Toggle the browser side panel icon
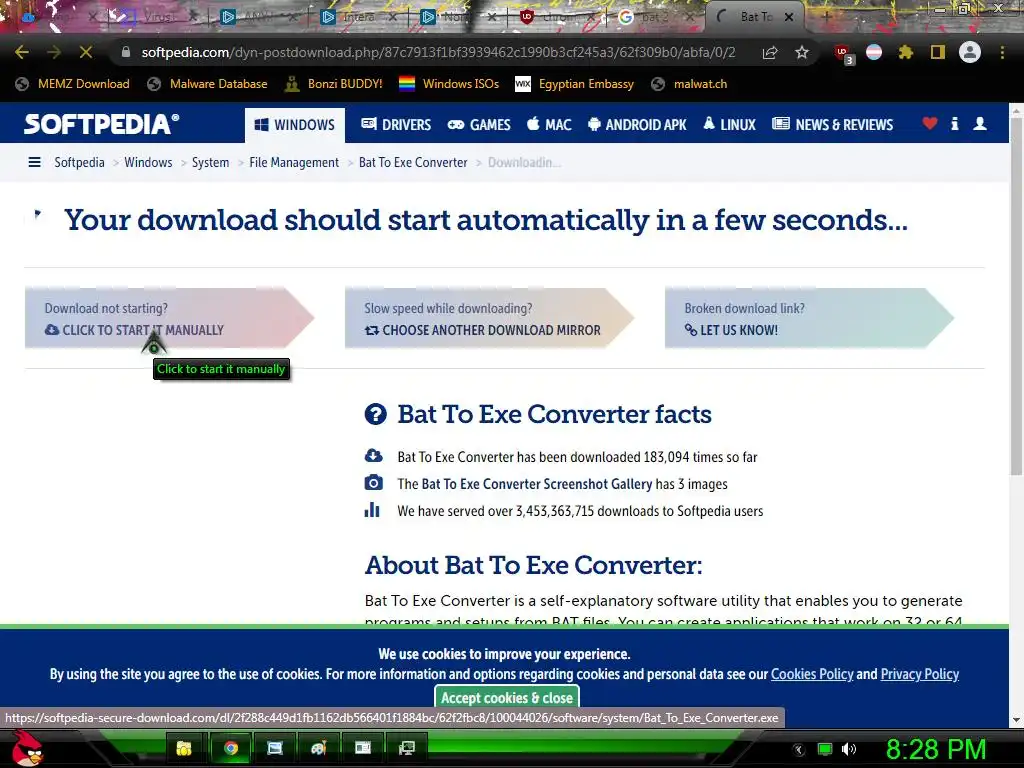The height and width of the screenshot is (768, 1024). [938, 52]
